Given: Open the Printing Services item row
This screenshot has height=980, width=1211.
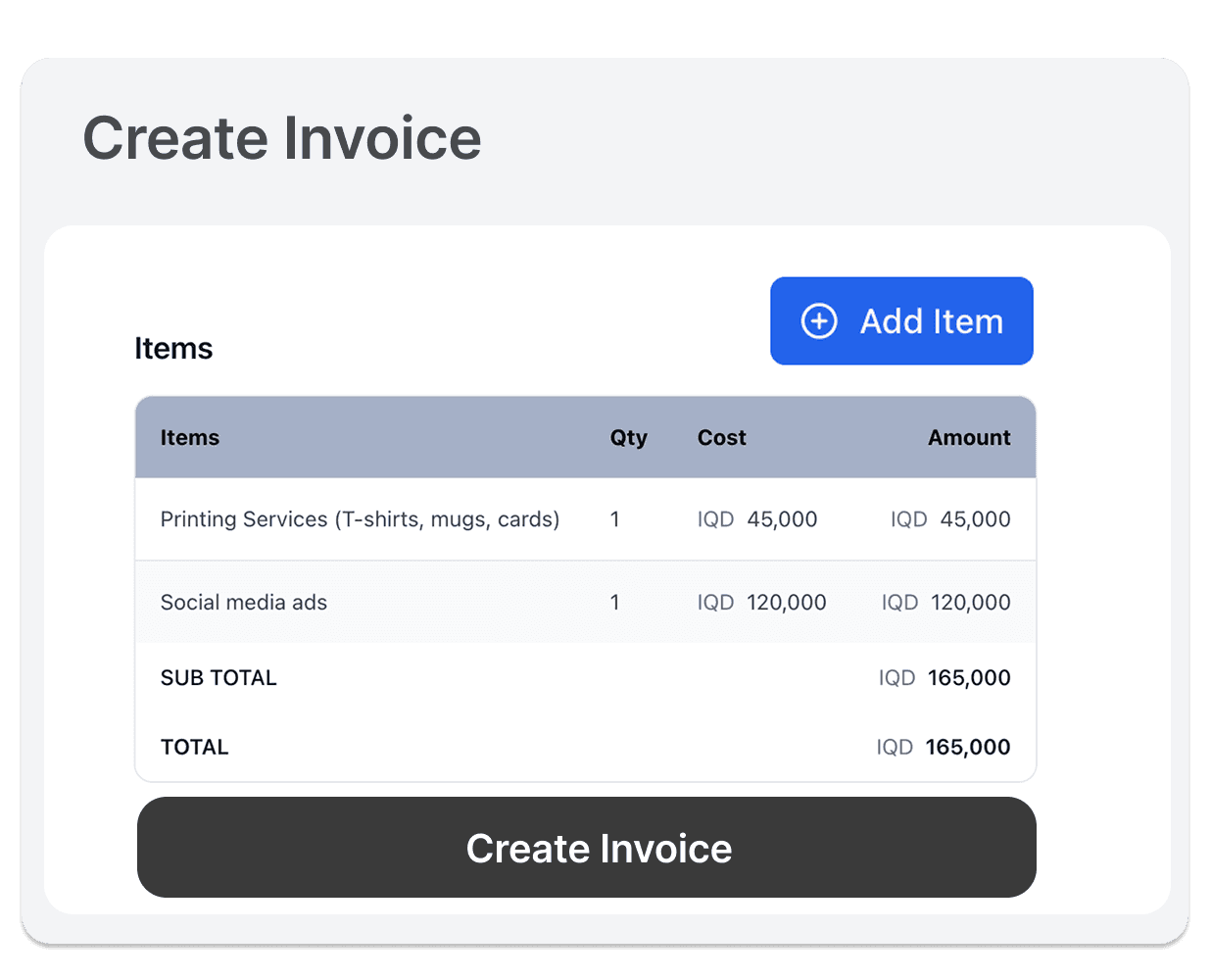Looking at the screenshot, I should point(360,519).
